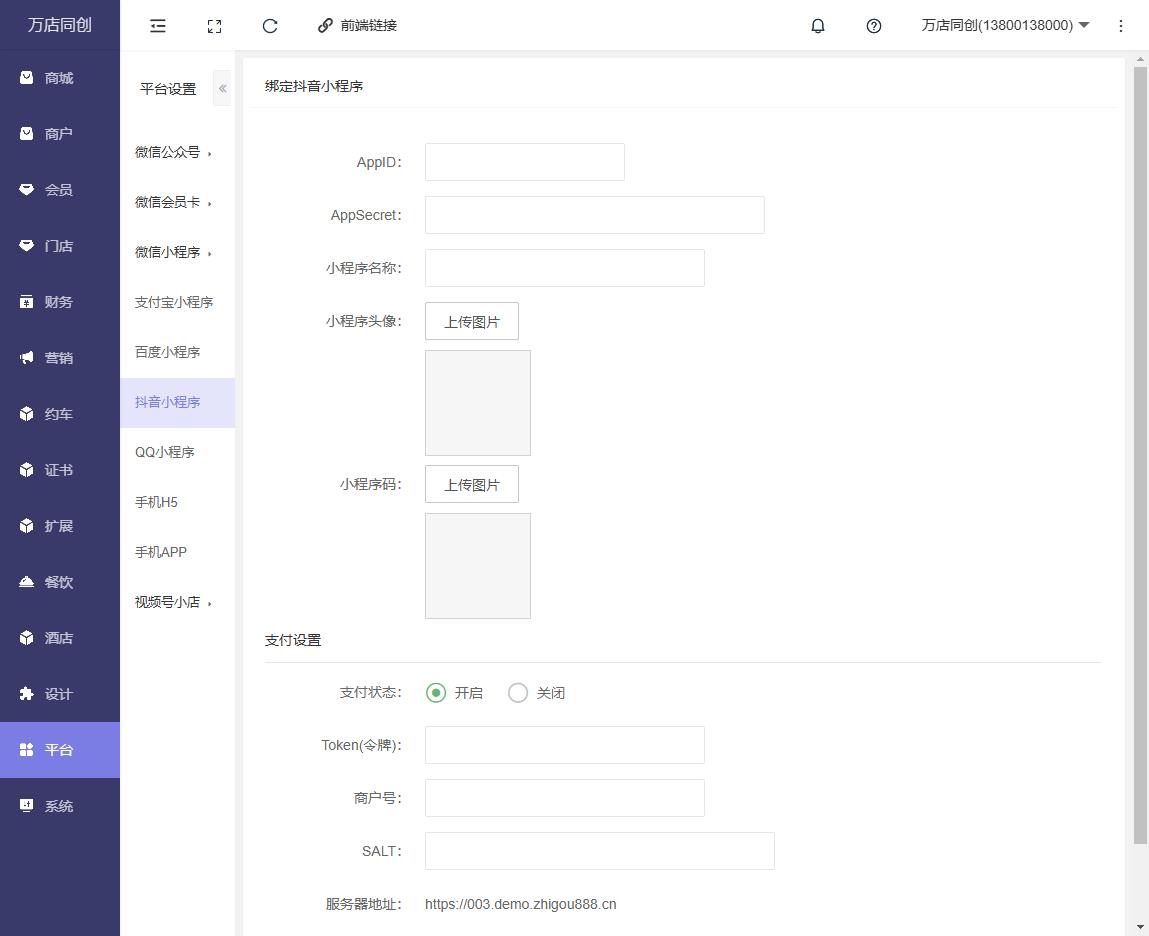Open the 万店同创 account dropdown
The image size is (1149, 936).
pos(1005,26)
